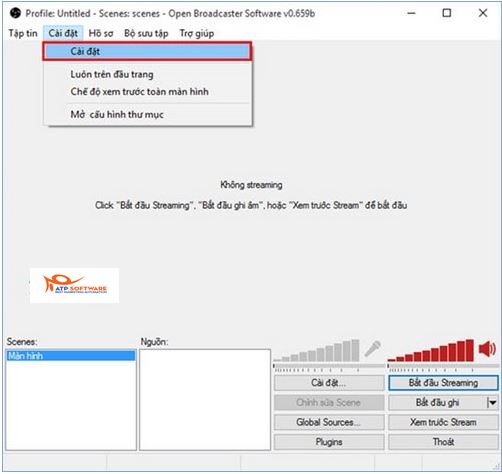Open the Tập tin menu
This screenshot has height=474, width=502.
pos(23,33)
